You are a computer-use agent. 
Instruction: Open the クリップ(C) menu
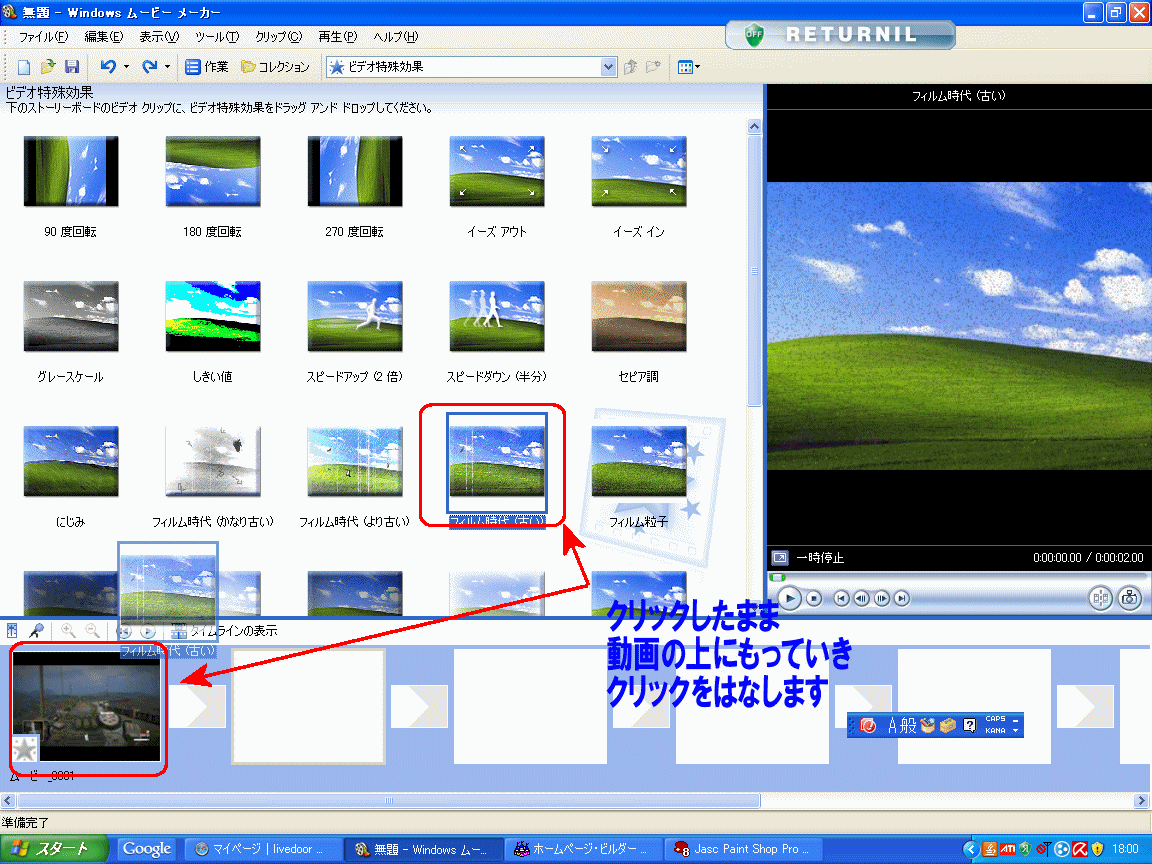(x=278, y=37)
